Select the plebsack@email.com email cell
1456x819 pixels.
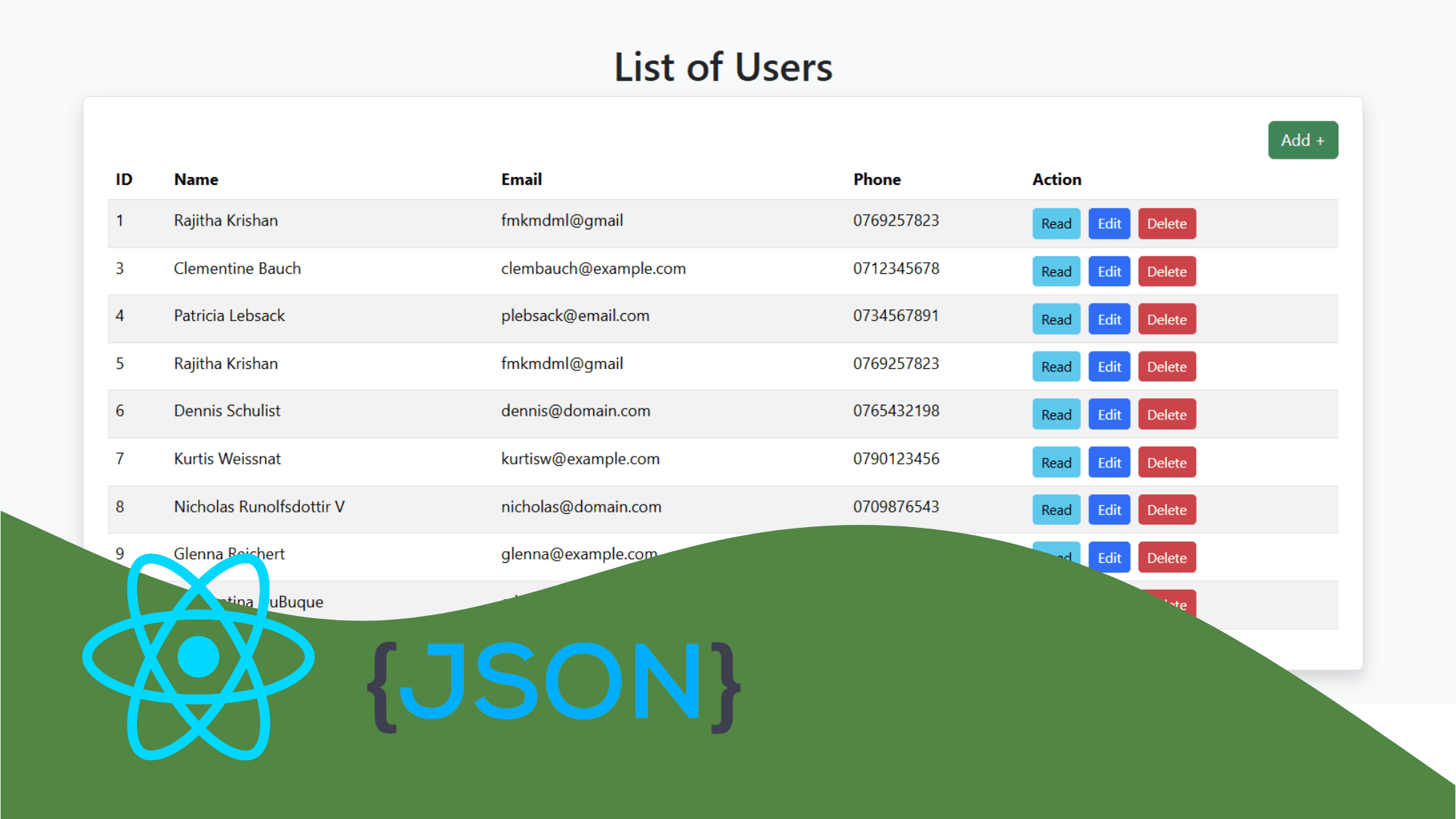click(x=575, y=316)
